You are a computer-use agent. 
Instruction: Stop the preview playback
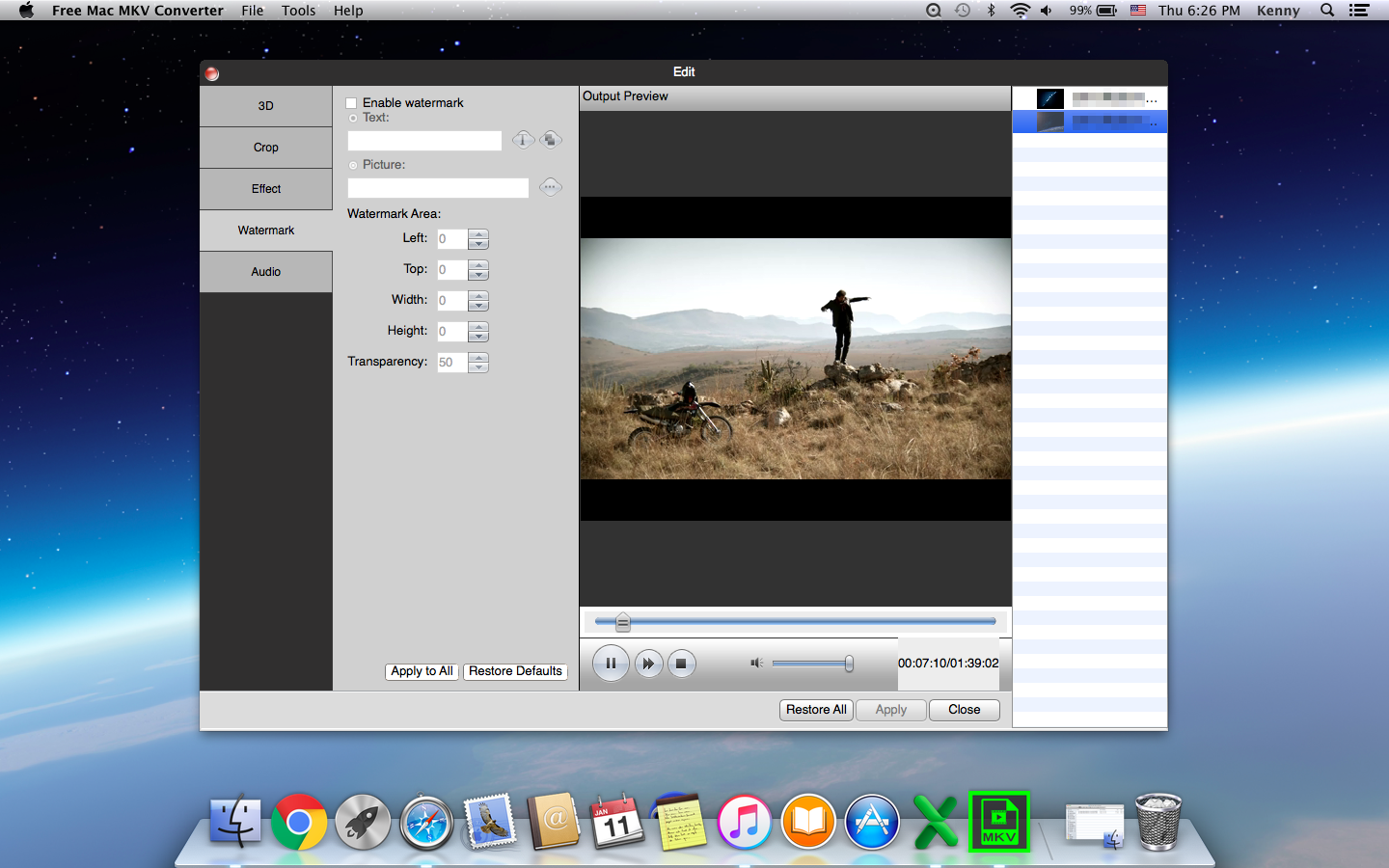pos(681,664)
